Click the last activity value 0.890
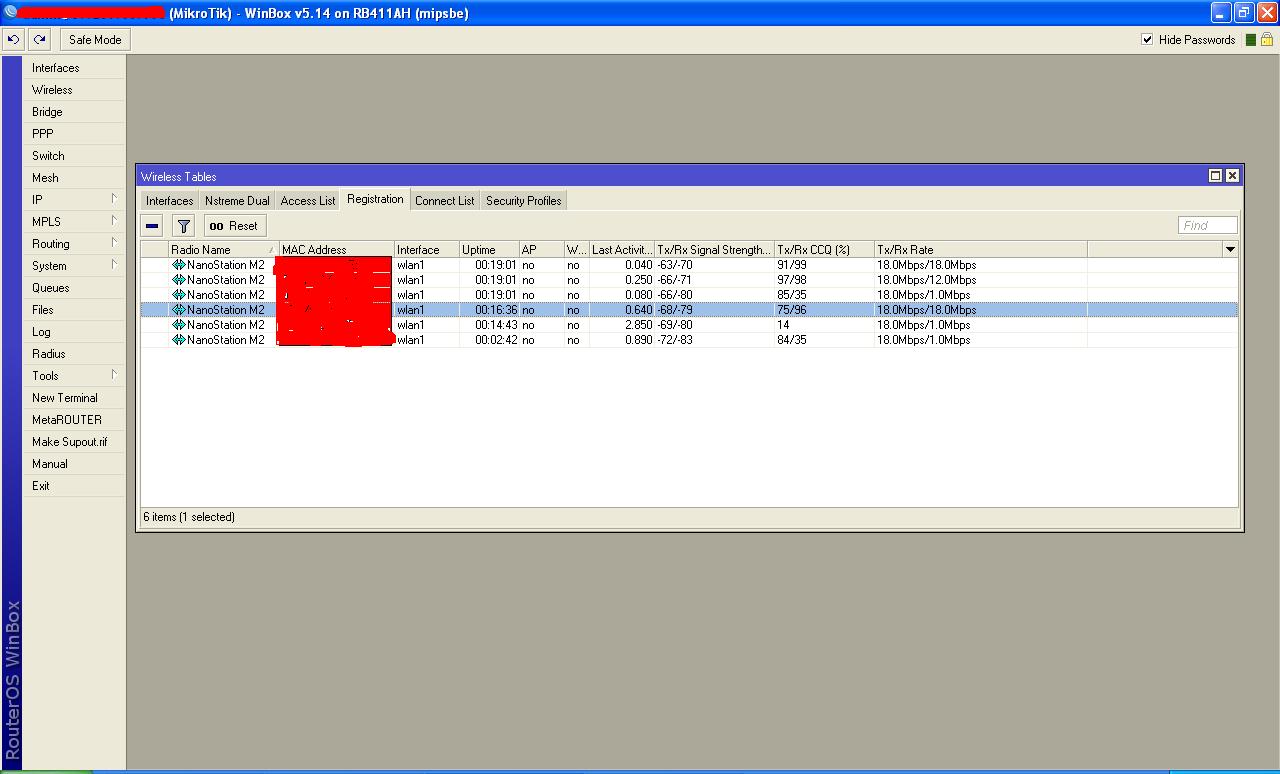The image size is (1280, 774). (638, 340)
